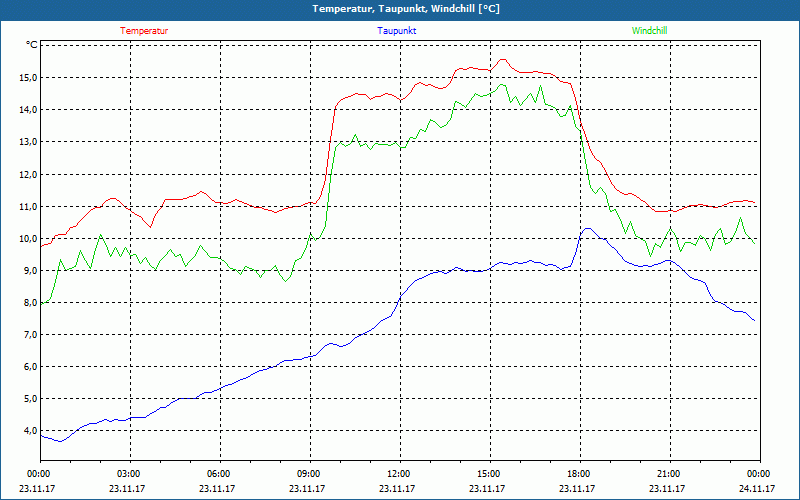Click the °C unit label on the axis
This screenshot has height=500, width=800.
(32, 45)
